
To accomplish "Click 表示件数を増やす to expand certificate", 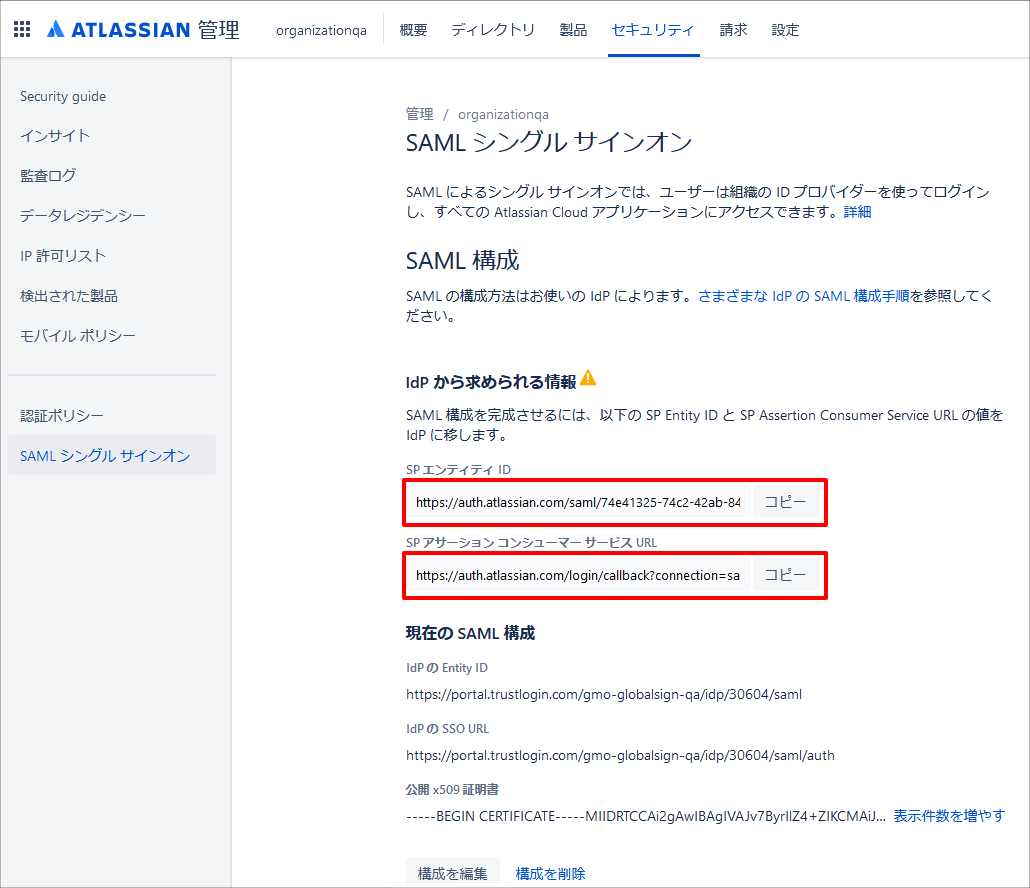I will (949, 816).
